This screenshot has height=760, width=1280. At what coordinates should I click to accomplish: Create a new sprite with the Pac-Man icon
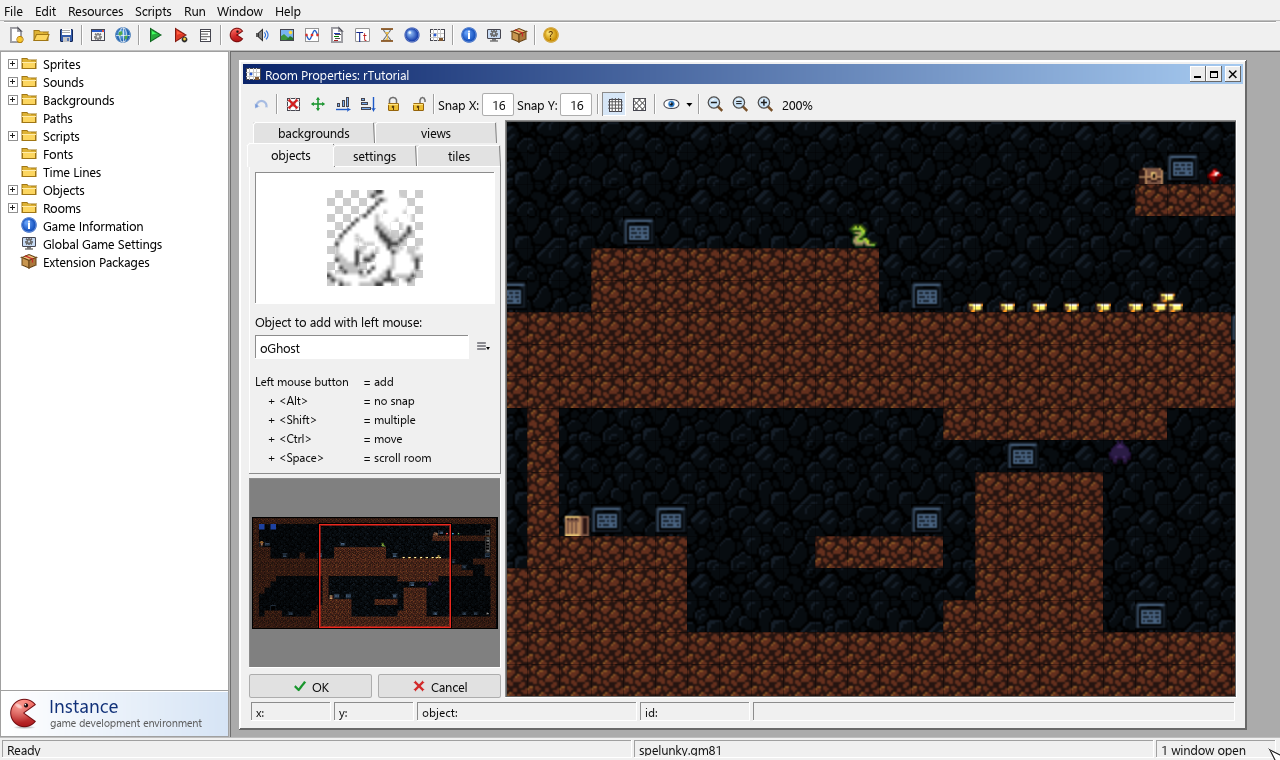tap(237, 35)
